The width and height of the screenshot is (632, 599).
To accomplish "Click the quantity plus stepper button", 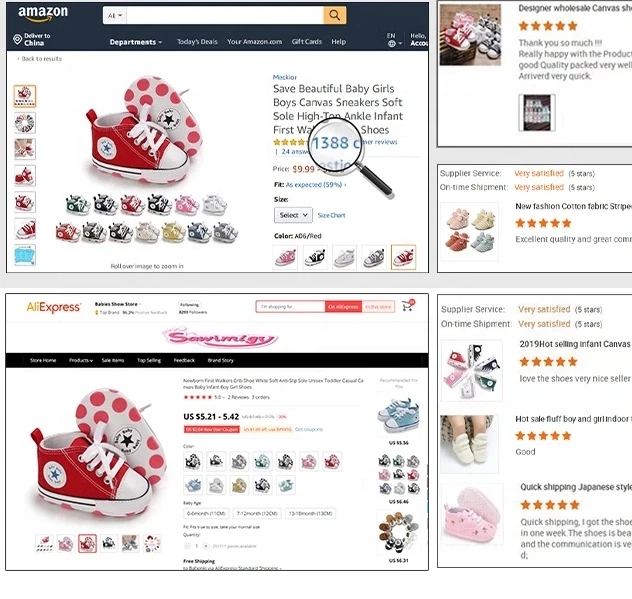I will tap(206, 546).
